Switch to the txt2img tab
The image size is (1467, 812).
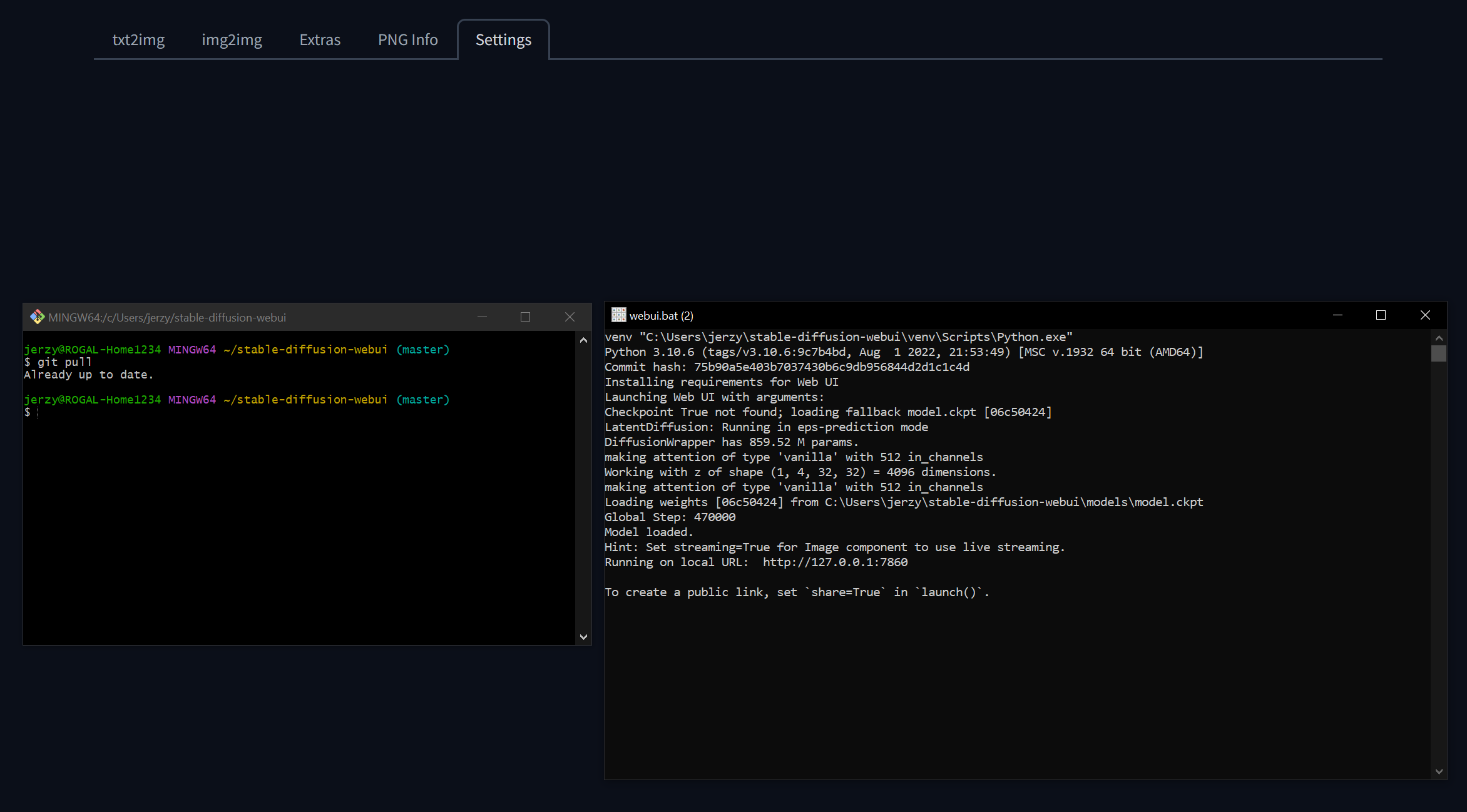point(138,39)
